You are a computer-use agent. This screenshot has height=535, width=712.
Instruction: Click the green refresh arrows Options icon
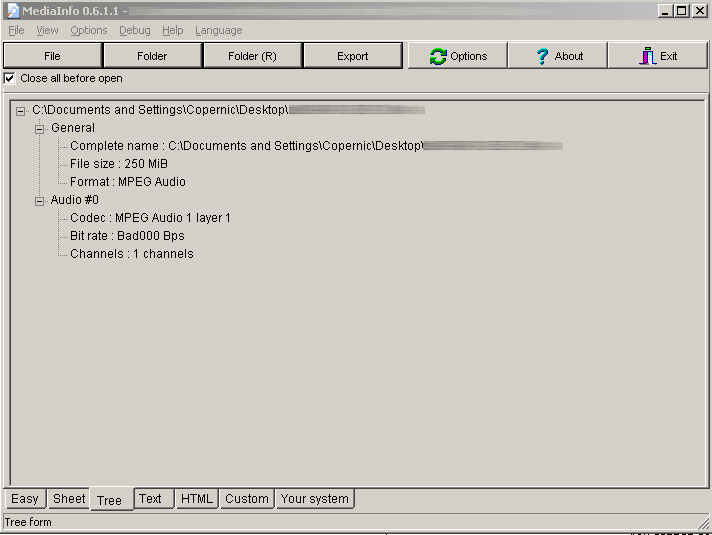438,56
